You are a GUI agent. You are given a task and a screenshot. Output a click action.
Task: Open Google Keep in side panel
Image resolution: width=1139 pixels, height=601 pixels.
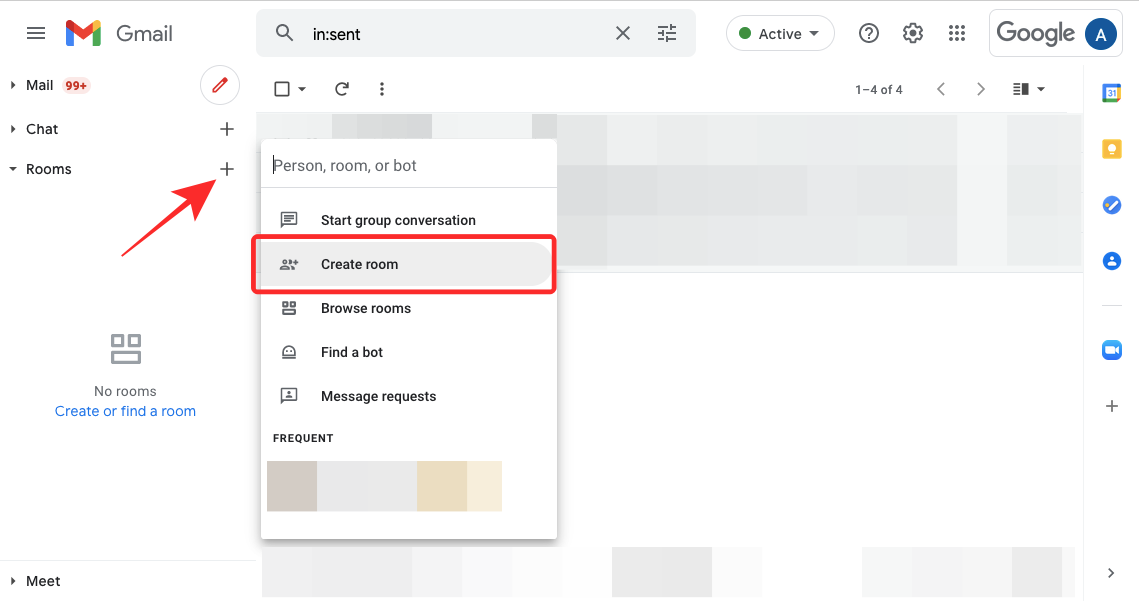tap(1111, 149)
